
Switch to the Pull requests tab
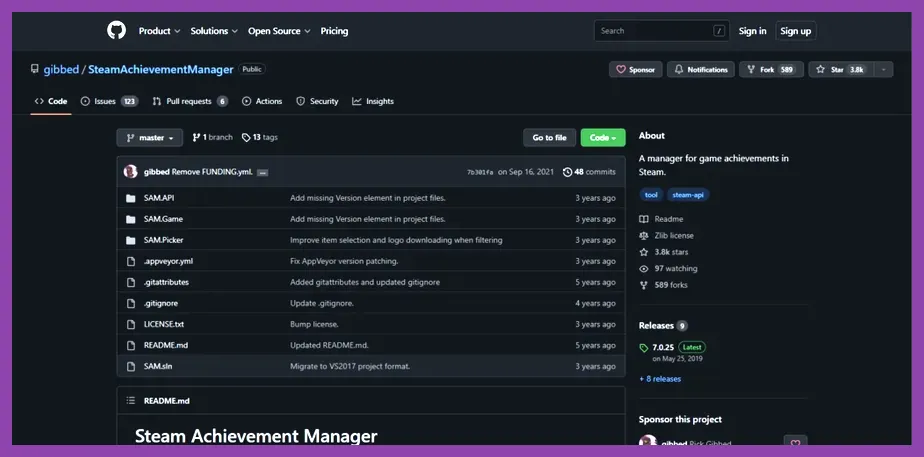pos(190,101)
